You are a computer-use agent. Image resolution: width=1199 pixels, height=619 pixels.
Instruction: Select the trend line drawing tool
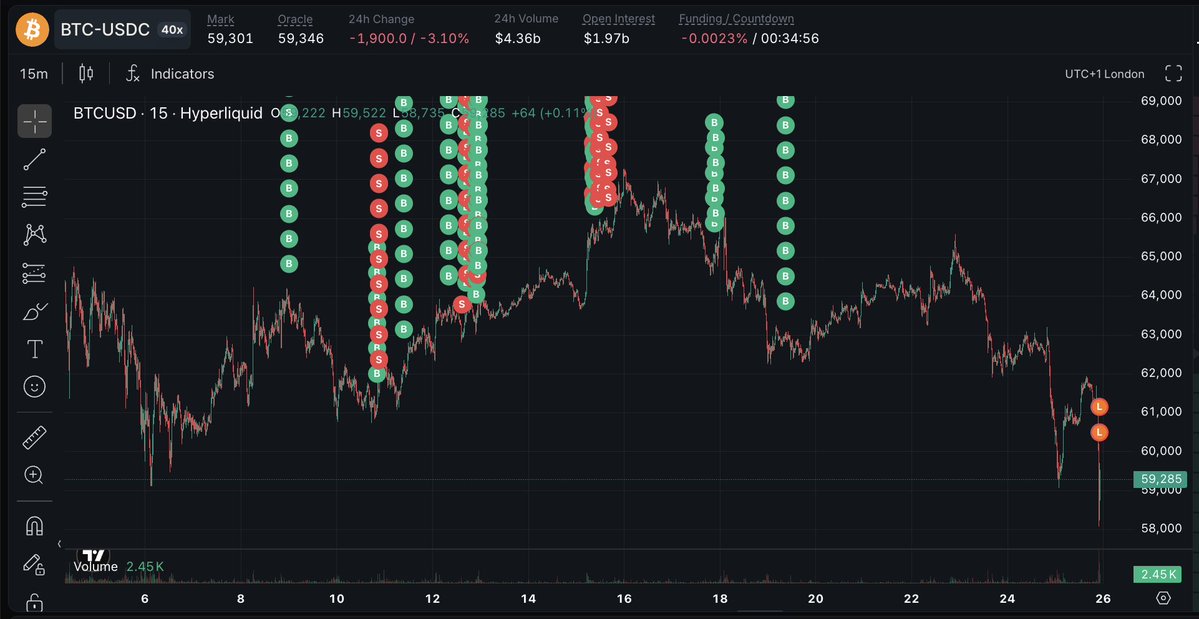click(x=34, y=159)
